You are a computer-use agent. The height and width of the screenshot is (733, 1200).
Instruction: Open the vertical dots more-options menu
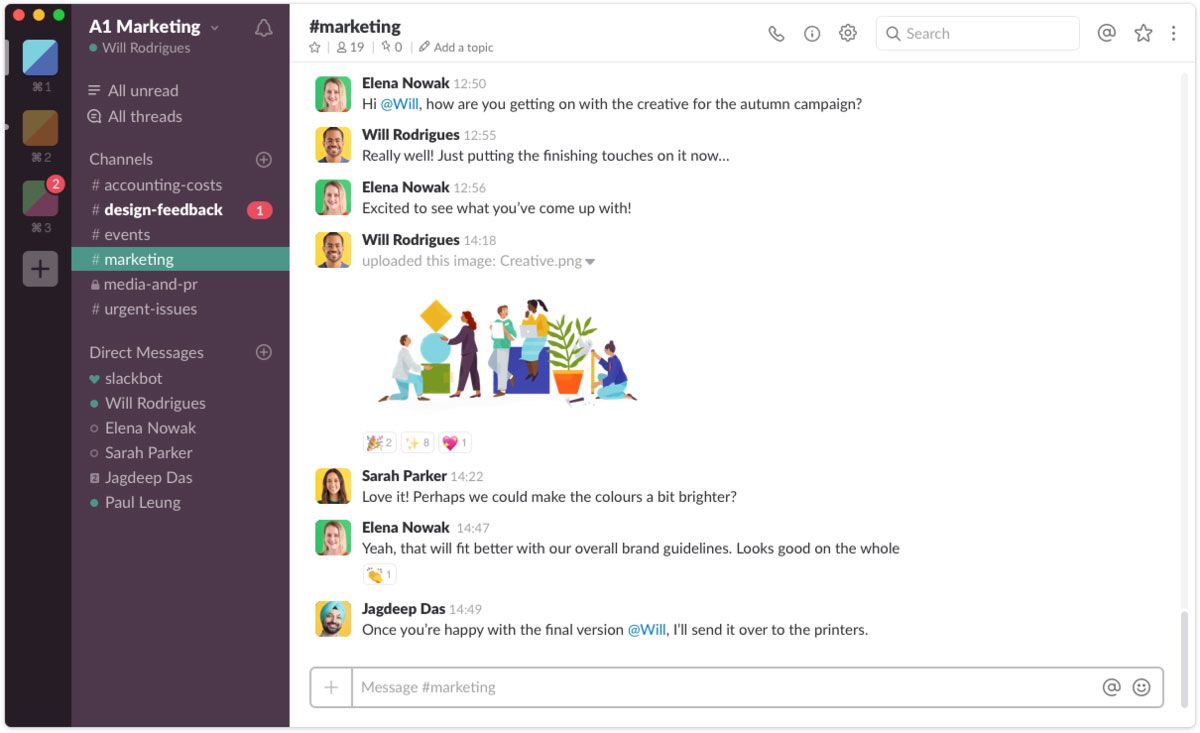coord(1173,33)
